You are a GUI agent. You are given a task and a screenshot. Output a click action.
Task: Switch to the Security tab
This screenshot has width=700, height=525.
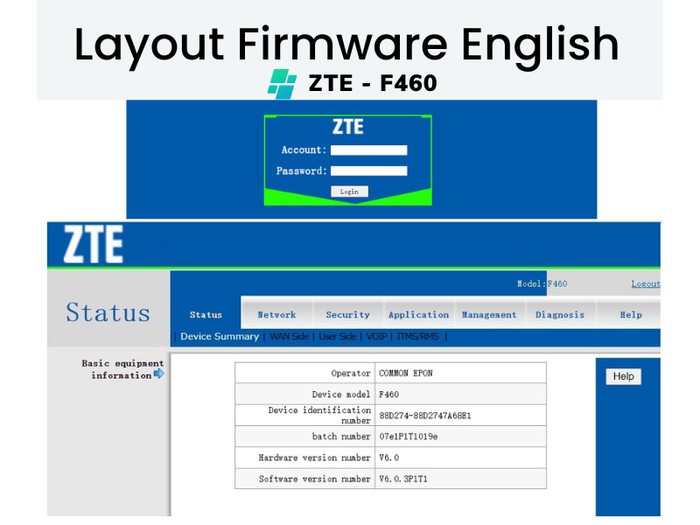348,315
